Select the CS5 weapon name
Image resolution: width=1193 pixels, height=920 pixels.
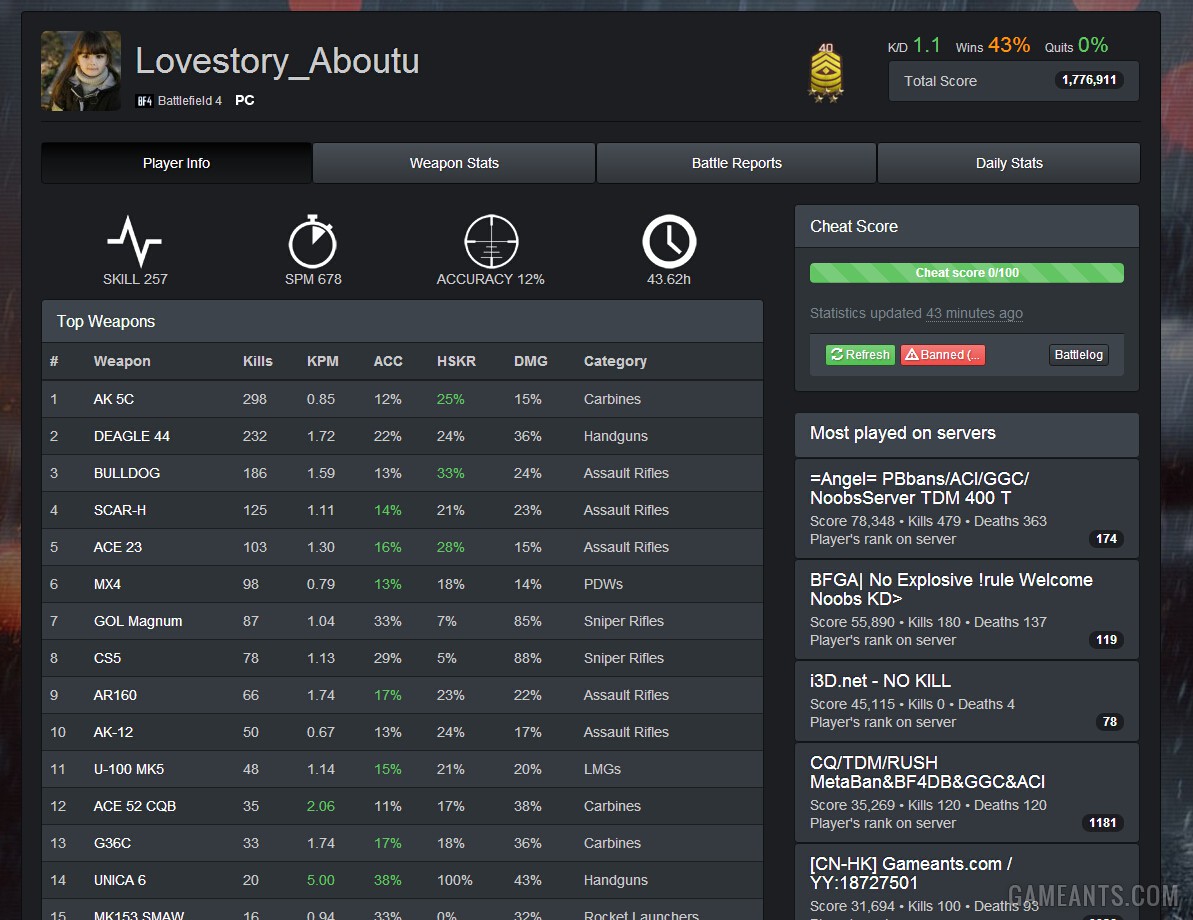click(x=107, y=658)
